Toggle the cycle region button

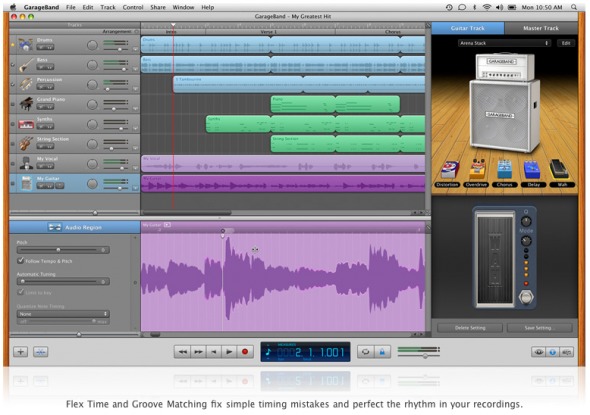[x=365, y=352]
